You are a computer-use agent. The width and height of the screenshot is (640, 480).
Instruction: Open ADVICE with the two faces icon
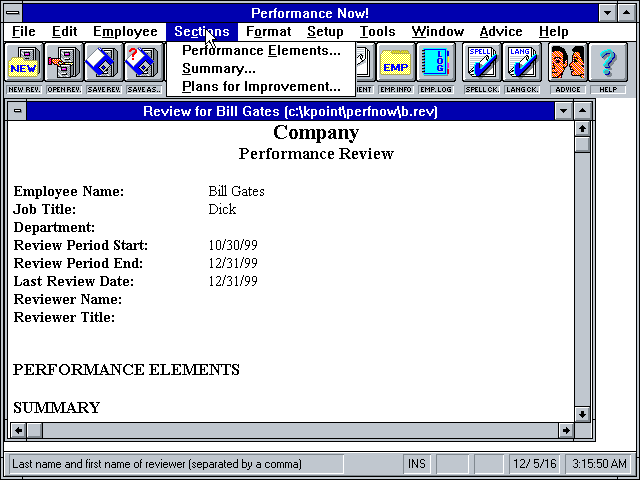pyautogui.click(x=567, y=62)
